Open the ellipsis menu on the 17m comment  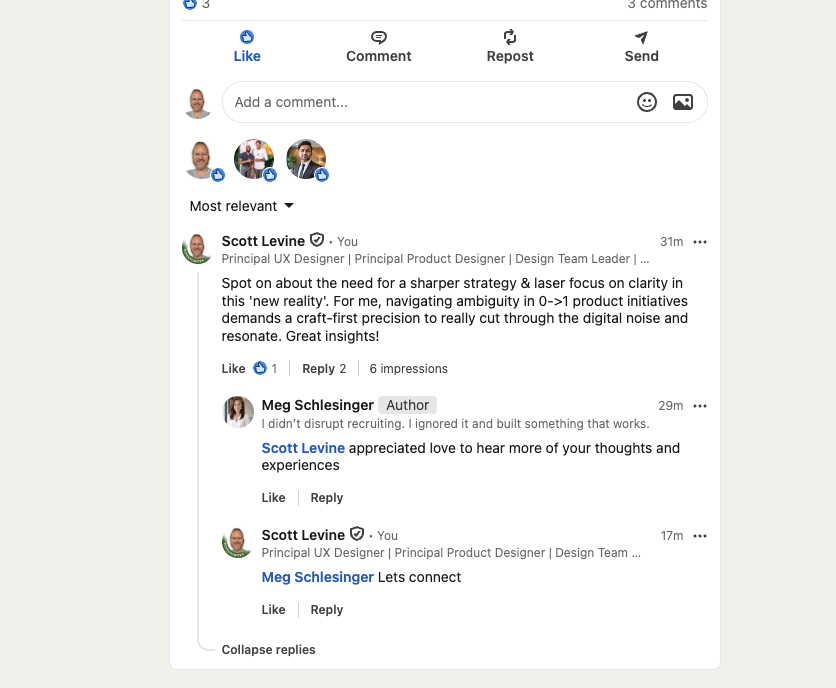(x=700, y=535)
